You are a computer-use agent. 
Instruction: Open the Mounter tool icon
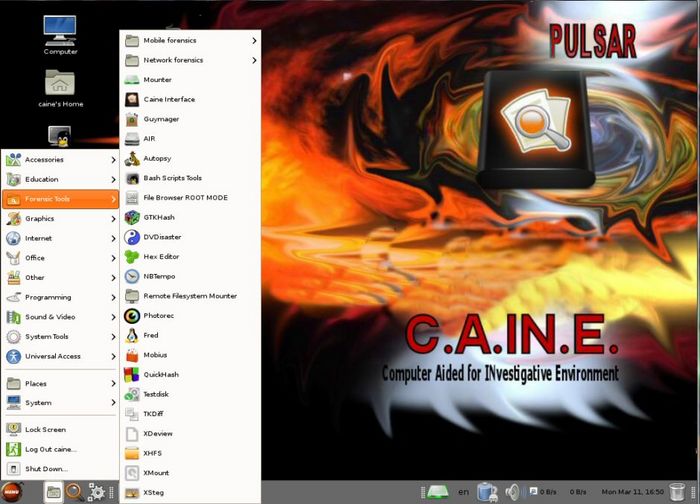(x=132, y=80)
